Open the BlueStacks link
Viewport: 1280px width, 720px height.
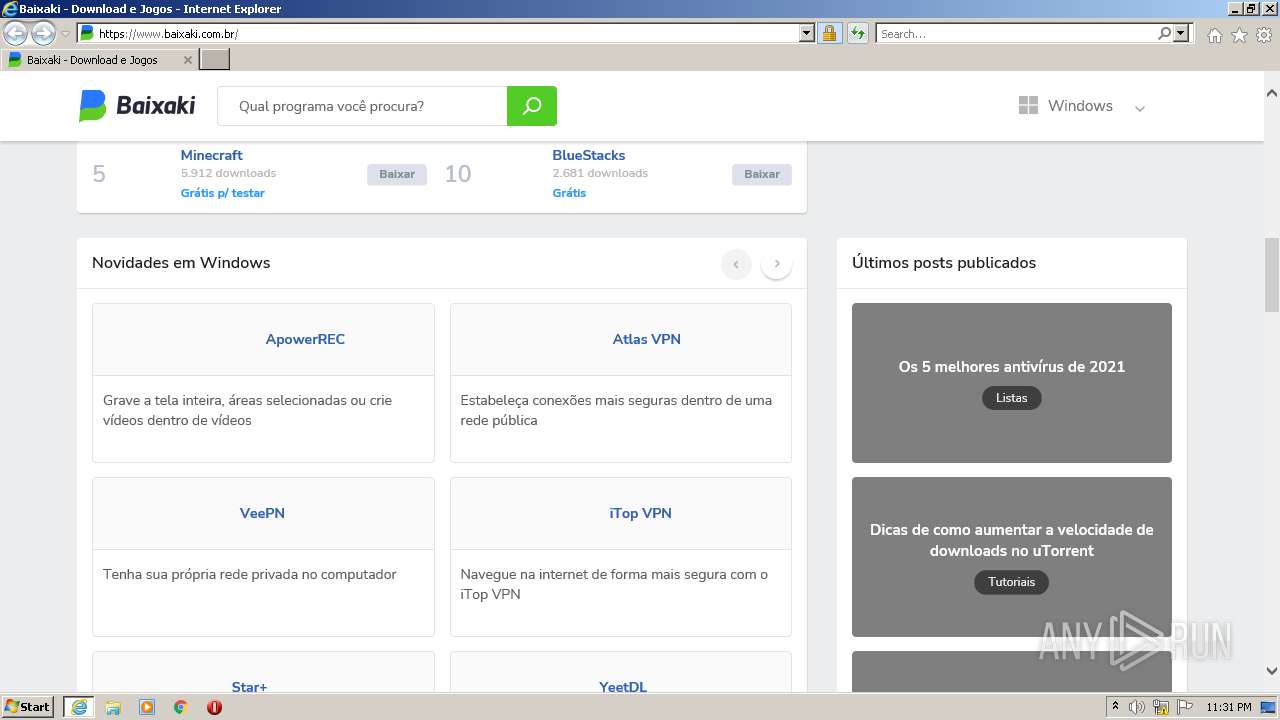coord(588,155)
